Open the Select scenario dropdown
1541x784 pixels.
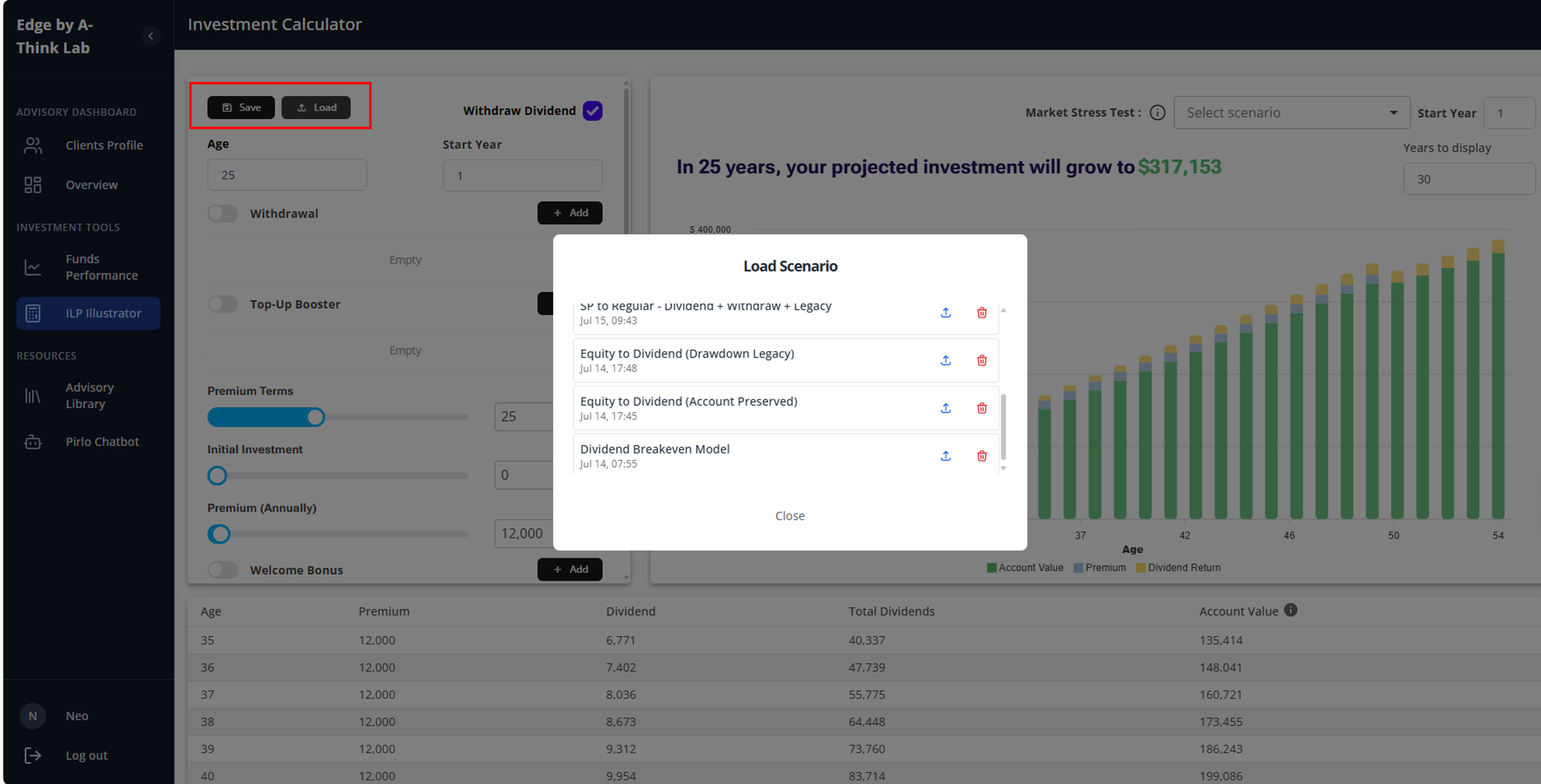(x=1291, y=113)
